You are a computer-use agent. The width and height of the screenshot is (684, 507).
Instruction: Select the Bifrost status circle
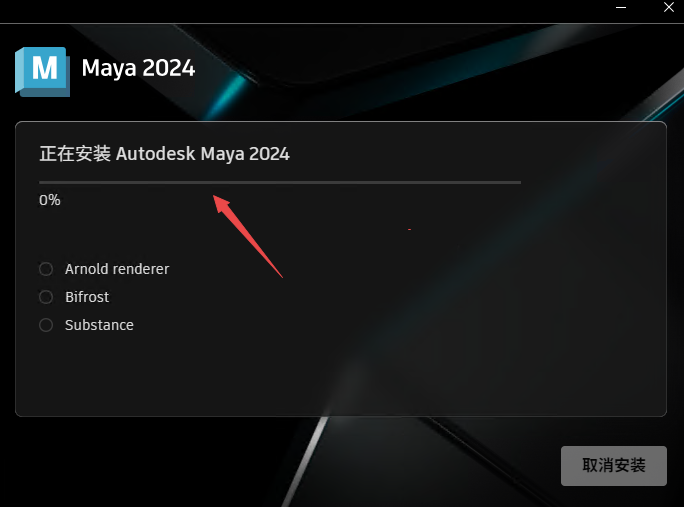[46, 297]
